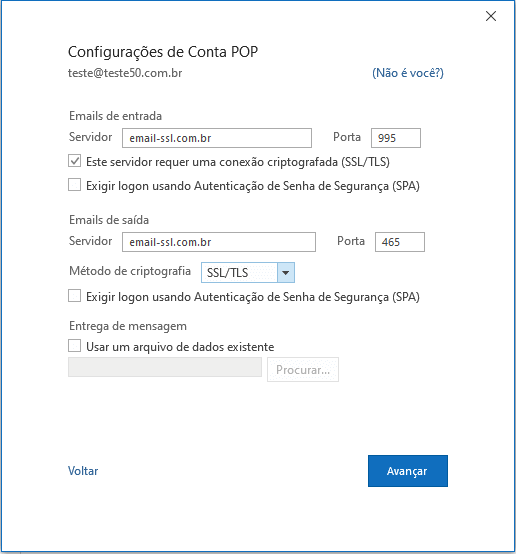Select the incoming port 995 field
The height and width of the screenshot is (554, 516).
396,138
